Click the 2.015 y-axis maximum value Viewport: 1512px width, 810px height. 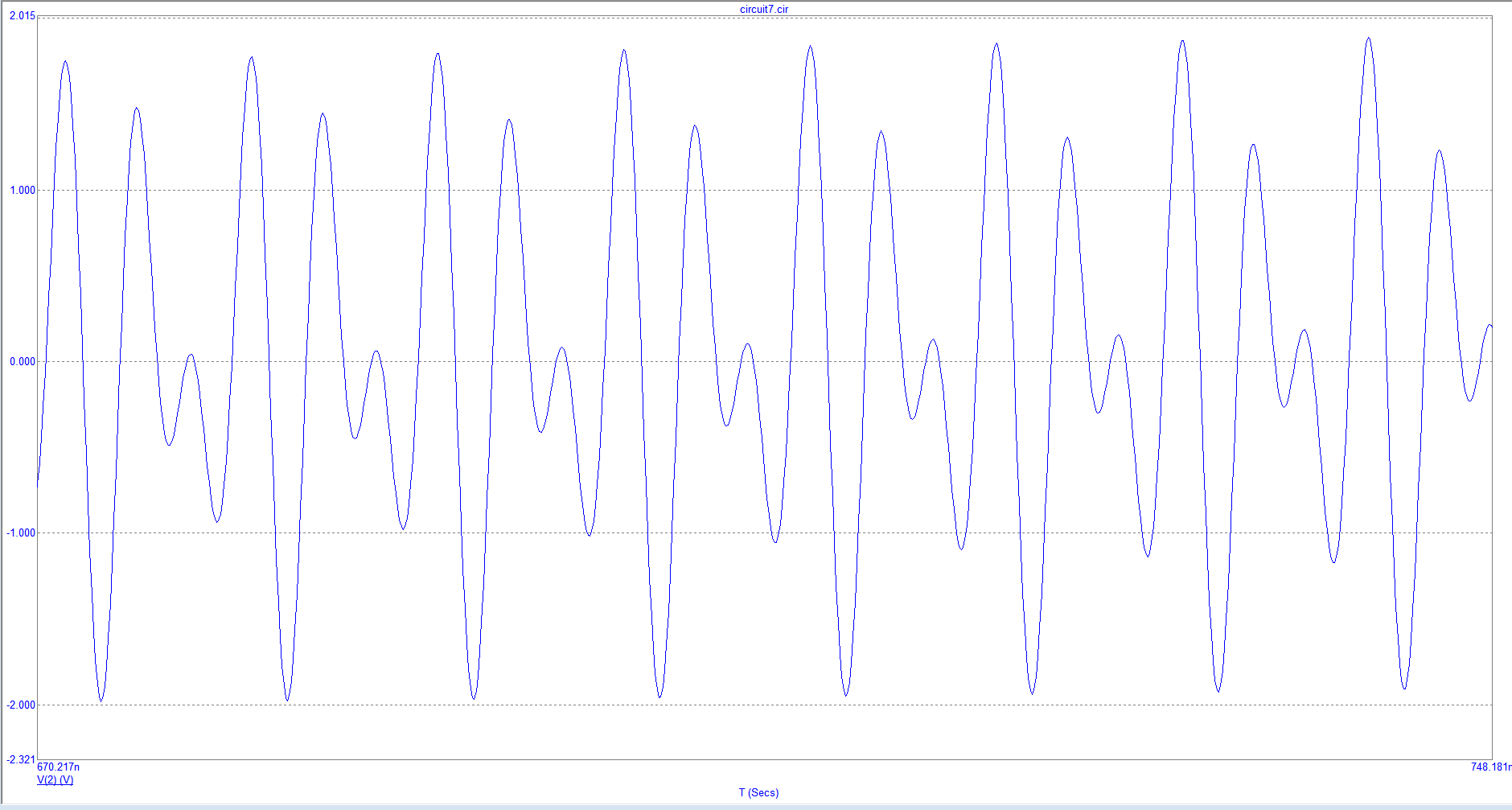[x=23, y=16]
